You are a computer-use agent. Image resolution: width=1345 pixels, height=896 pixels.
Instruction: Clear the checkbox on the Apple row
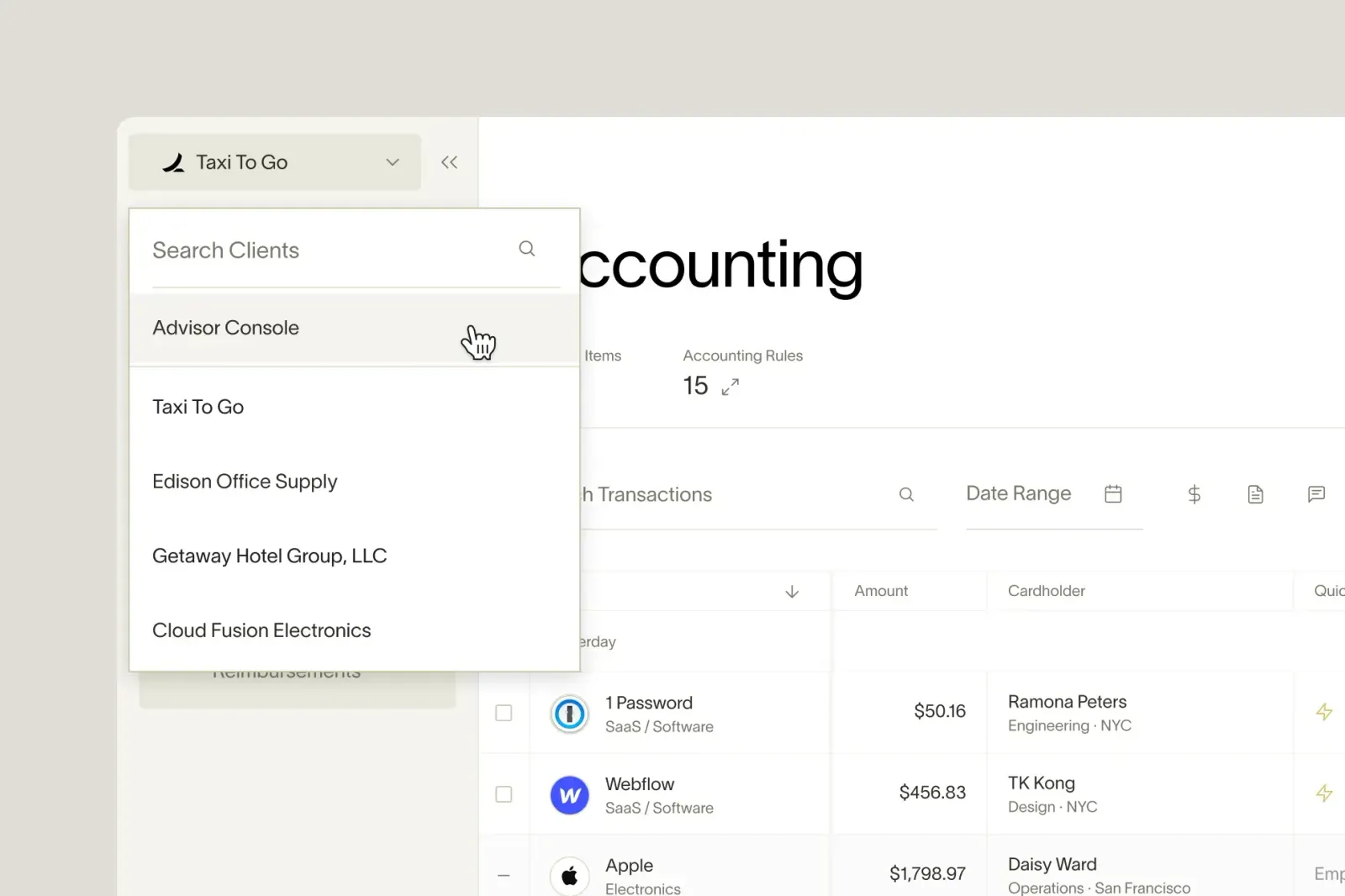504,875
